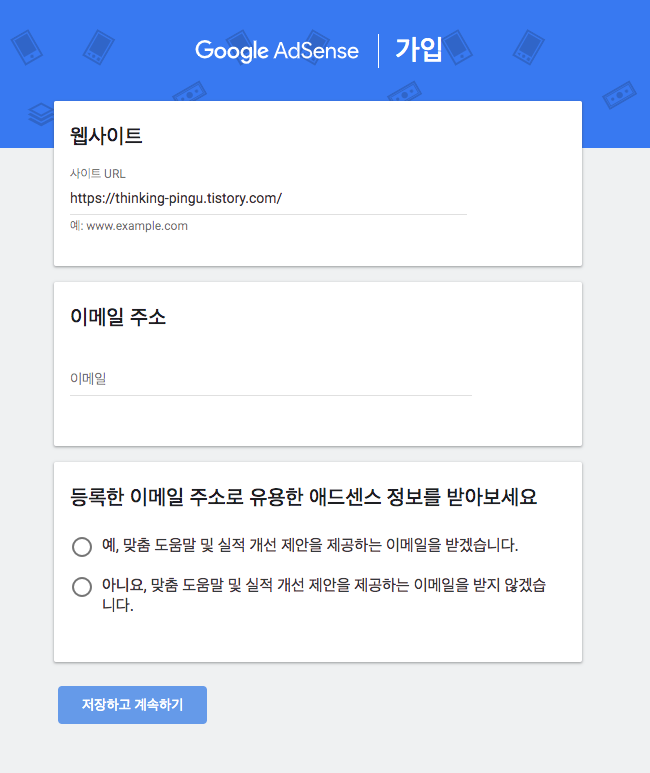
Task: Select the '예' option to receive emails
Action: (x=82, y=546)
